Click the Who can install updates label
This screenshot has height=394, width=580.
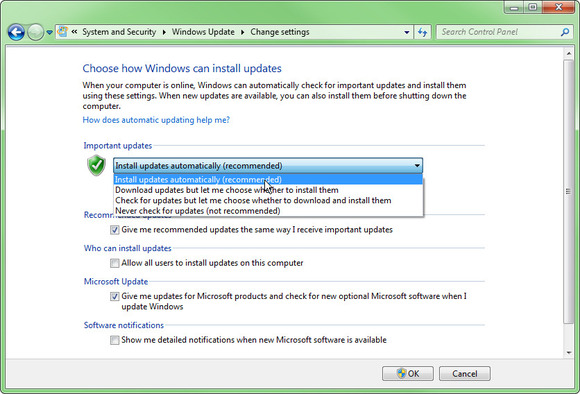click(x=128, y=248)
